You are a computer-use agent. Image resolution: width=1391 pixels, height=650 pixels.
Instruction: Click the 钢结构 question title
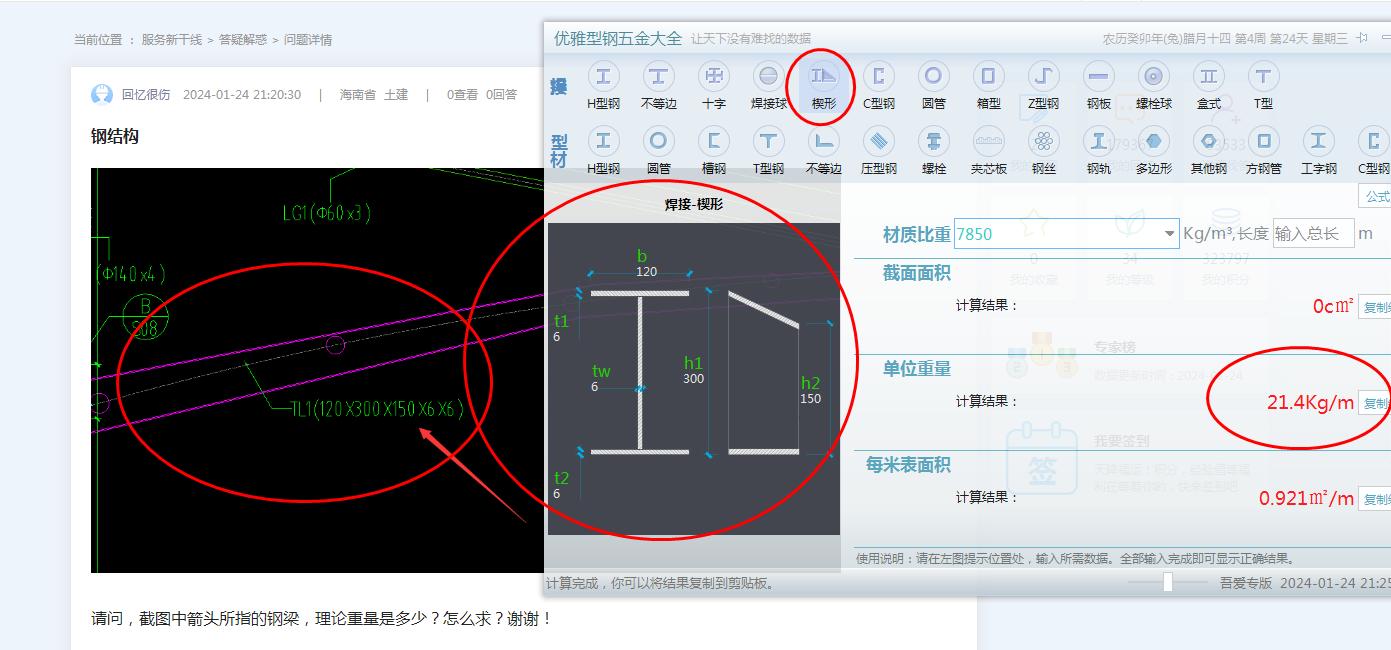[115, 137]
